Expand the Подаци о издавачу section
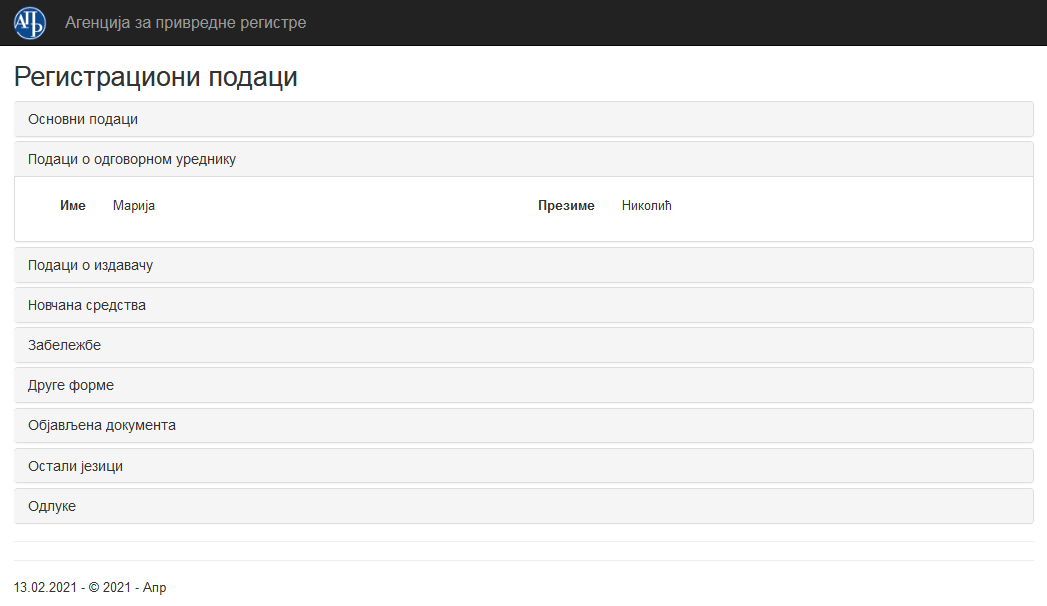This screenshot has width=1047, height=606. (x=90, y=265)
